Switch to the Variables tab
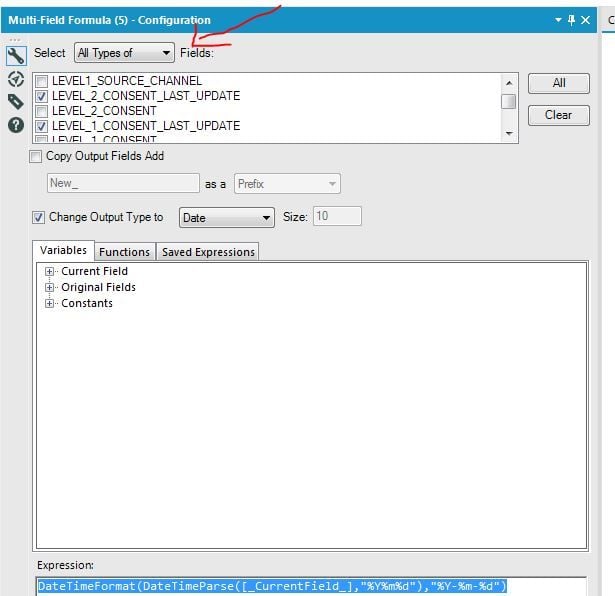Screen dimensions: 615x596 (64, 250)
